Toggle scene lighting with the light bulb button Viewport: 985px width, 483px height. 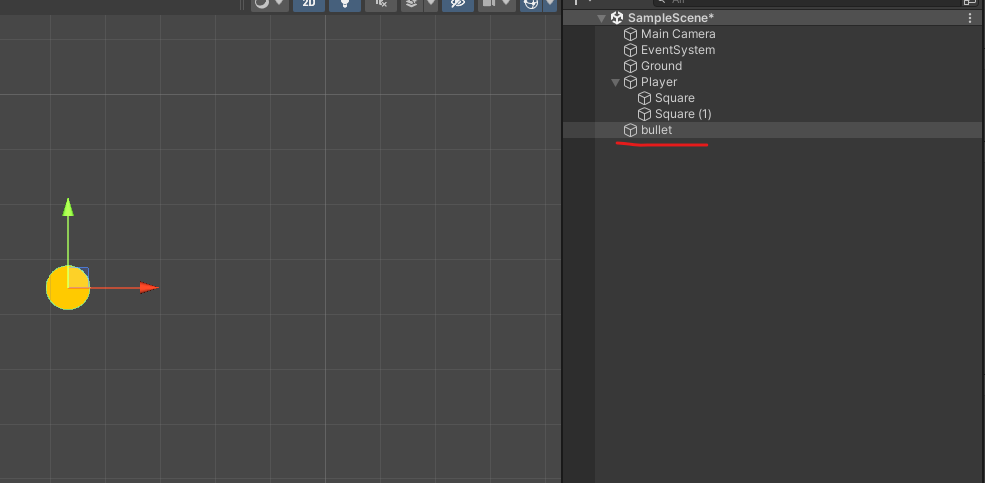click(x=345, y=4)
